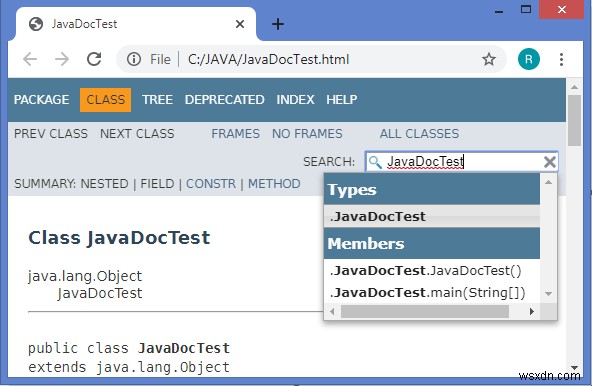Image resolution: width=592 pixels, height=386 pixels.
Task: Open DEPRECATED navigation item
Action: pyautogui.click(x=225, y=100)
